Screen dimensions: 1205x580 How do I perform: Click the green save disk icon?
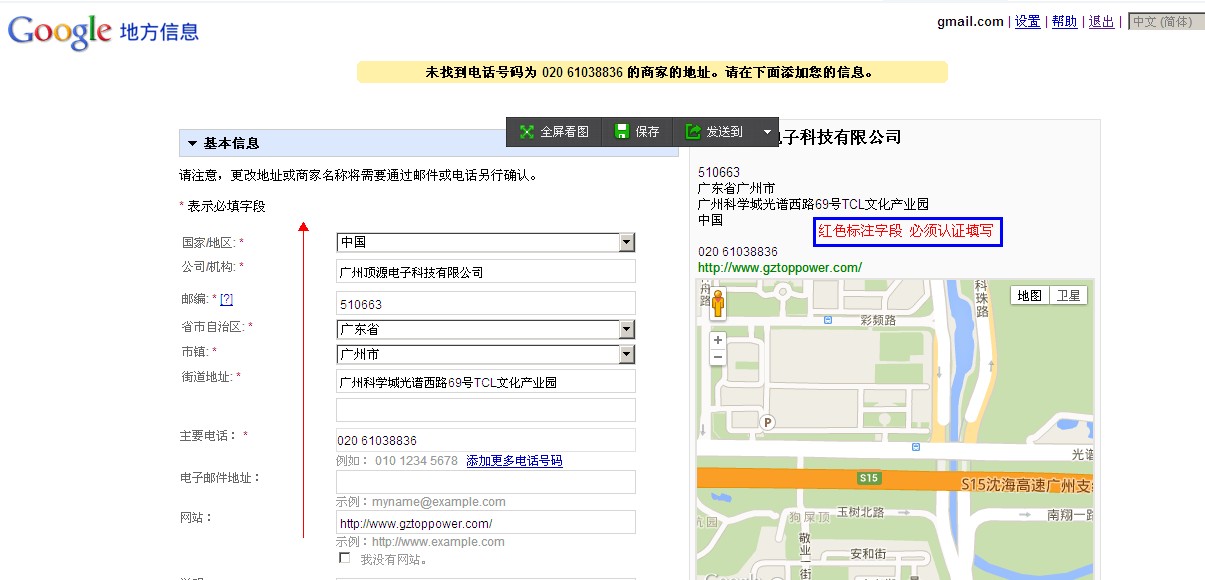(622, 132)
